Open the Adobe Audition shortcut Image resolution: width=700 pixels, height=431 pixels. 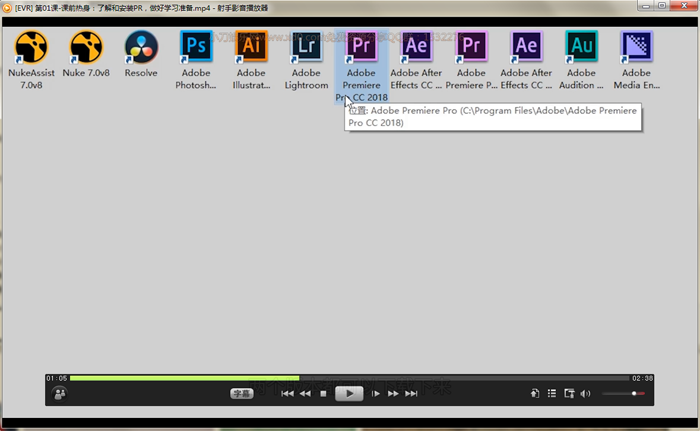pyautogui.click(x=581, y=47)
